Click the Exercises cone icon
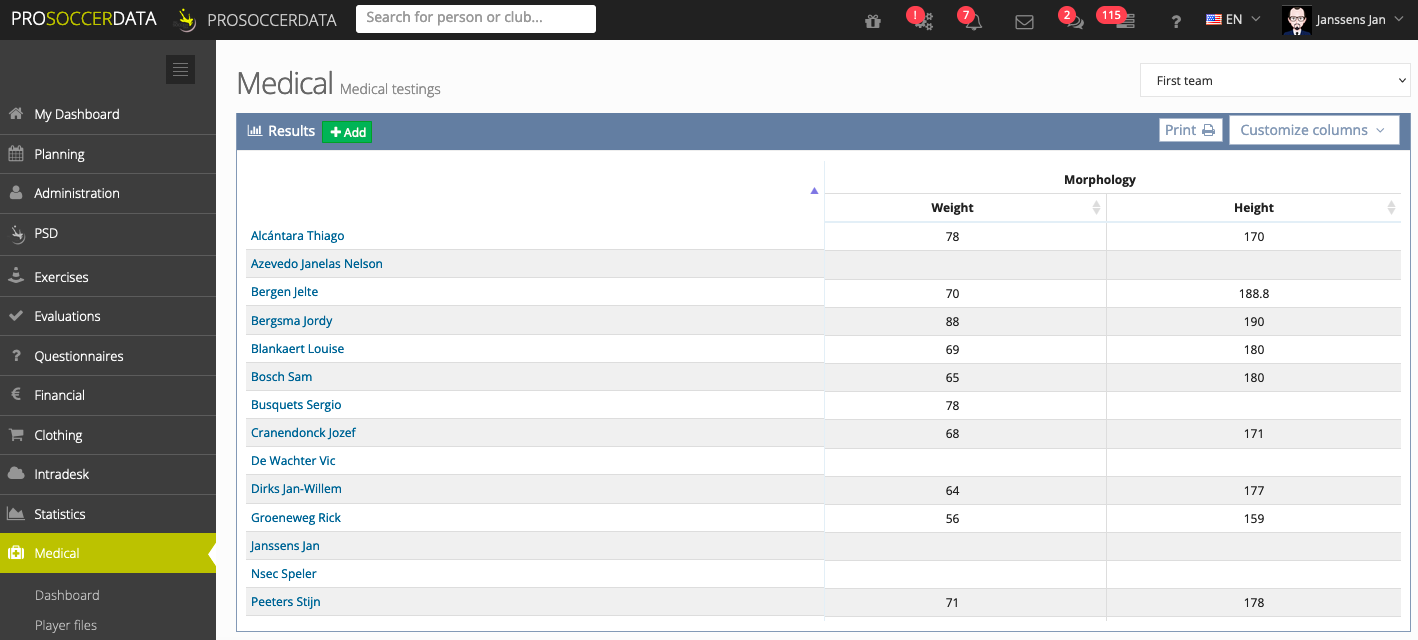1418x640 pixels. pyautogui.click(x=16, y=276)
